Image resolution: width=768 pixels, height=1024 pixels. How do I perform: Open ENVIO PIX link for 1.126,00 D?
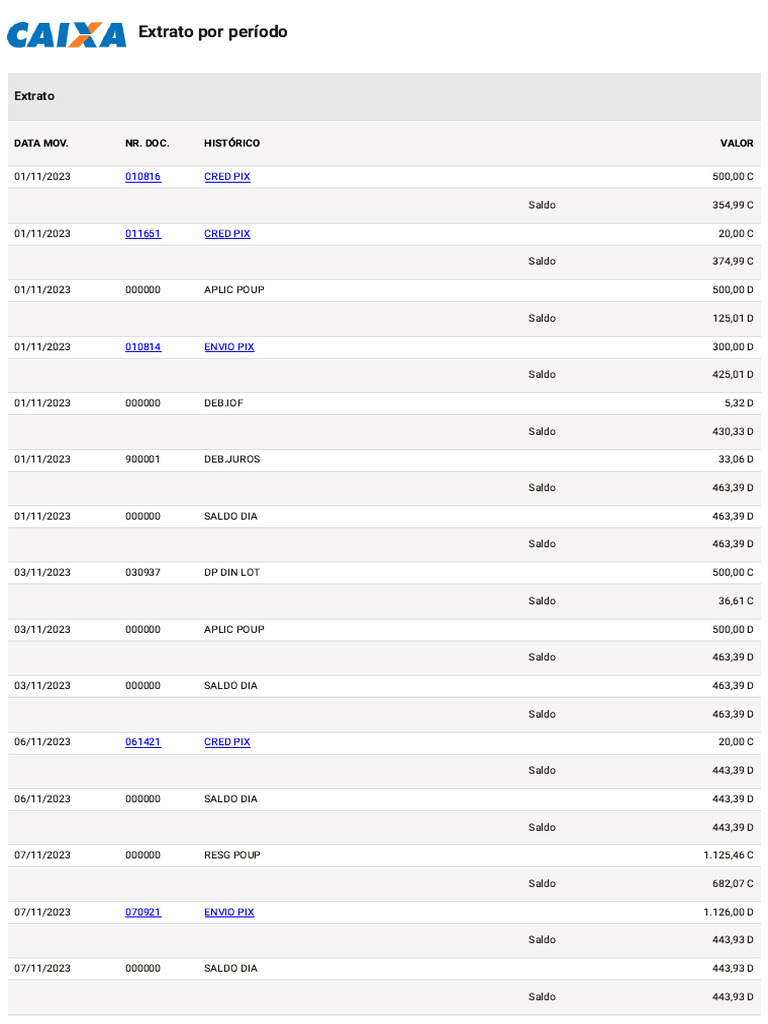[x=229, y=912]
